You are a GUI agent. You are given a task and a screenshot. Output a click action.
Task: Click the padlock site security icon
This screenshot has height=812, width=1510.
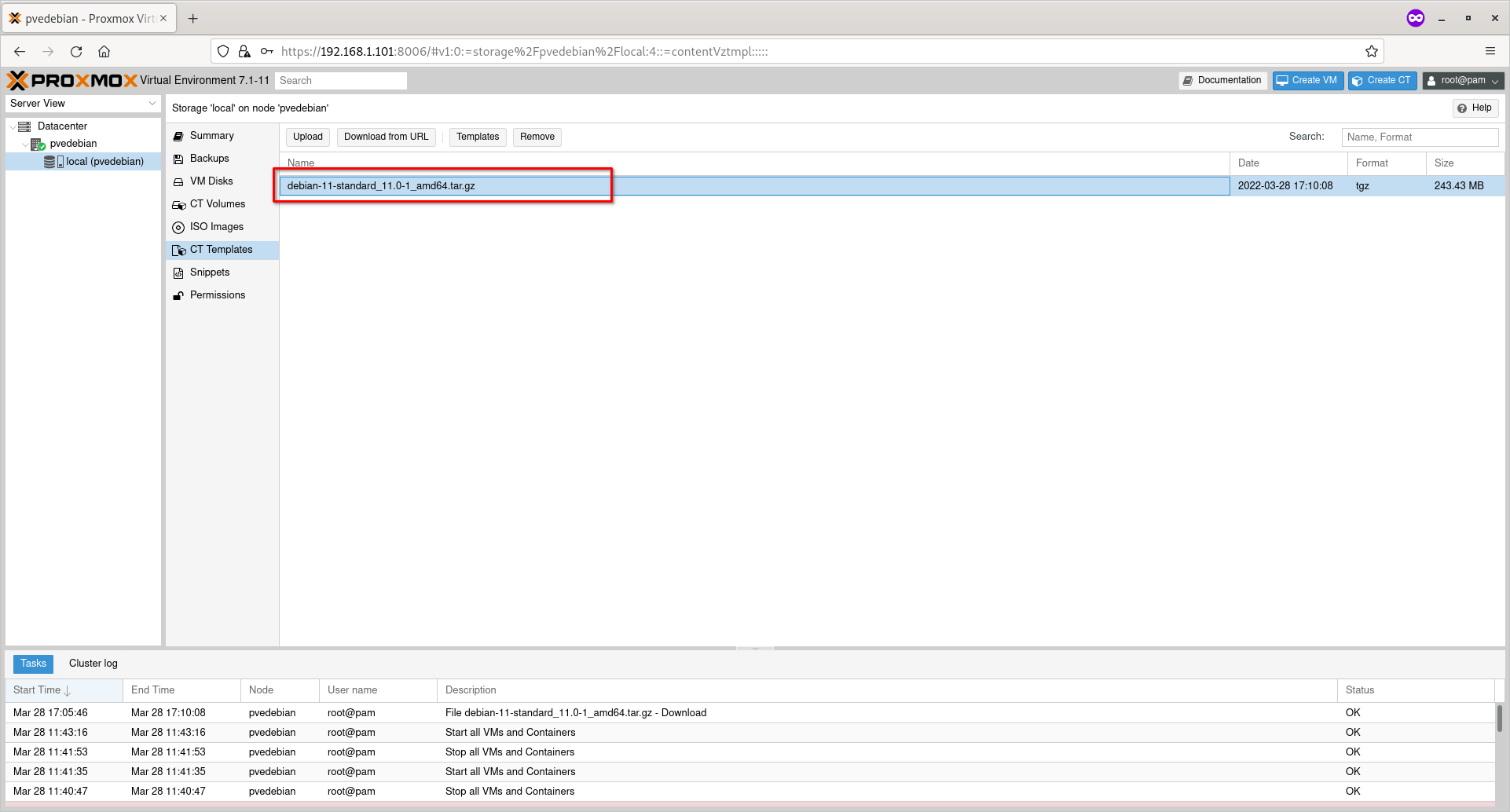click(x=244, y=52)
